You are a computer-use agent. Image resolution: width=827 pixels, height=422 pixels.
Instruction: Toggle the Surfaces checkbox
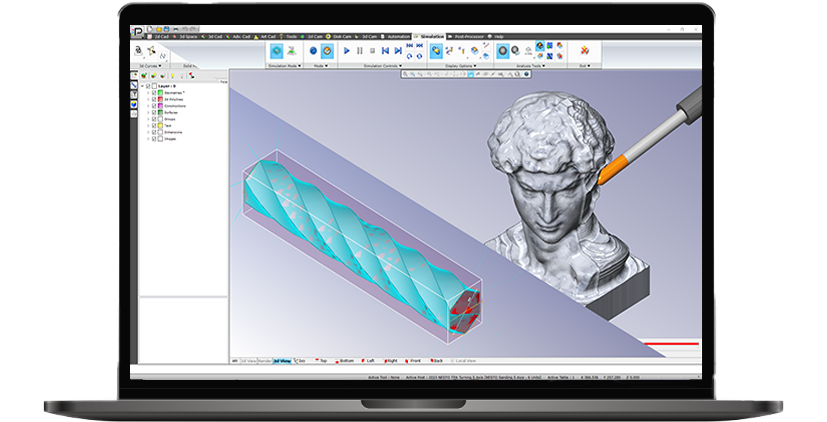click(154, 112)
